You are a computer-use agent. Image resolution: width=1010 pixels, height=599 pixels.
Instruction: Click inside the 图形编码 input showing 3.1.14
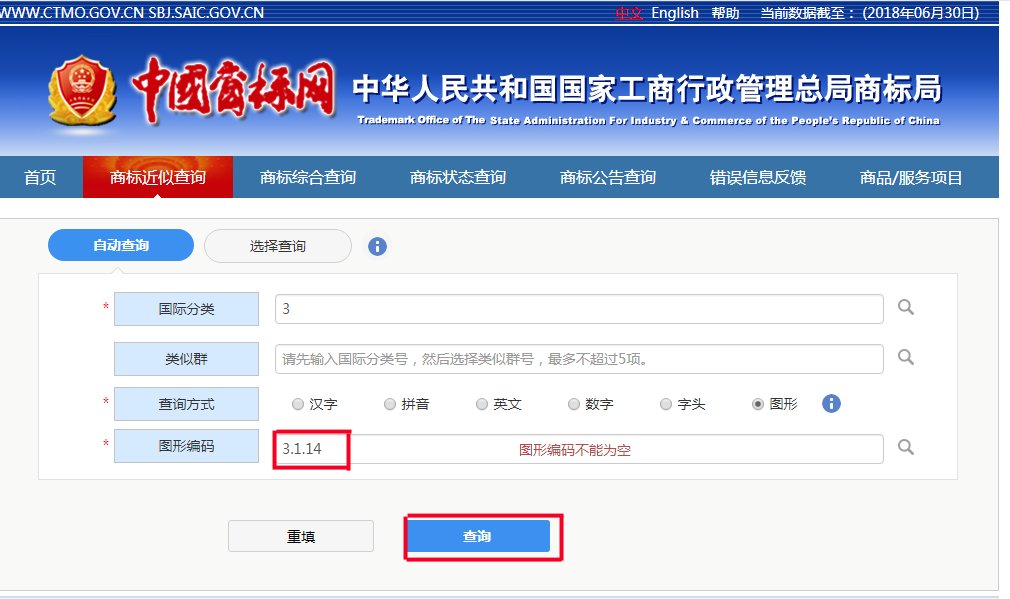click(x=400, y=449)
